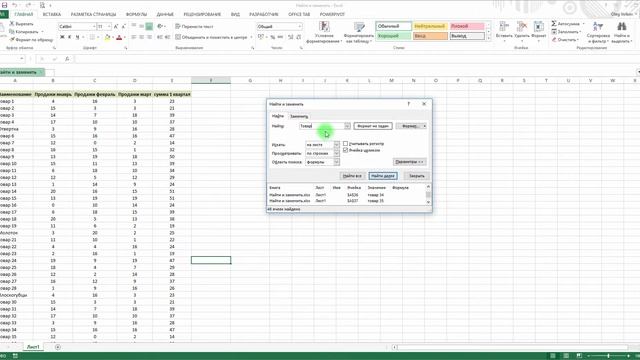640x360 pixels.
Task: Click the Italic К icon
Action: [x=69, y=37]
